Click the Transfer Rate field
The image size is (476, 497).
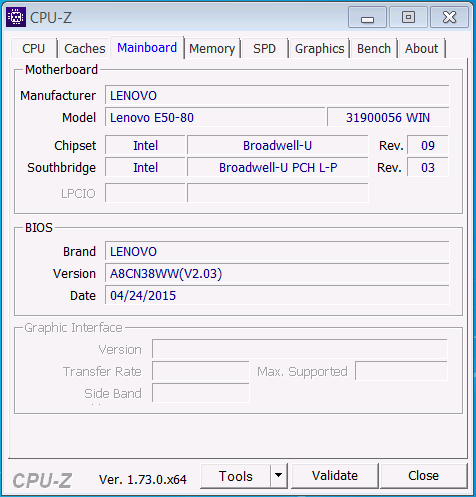point(201,371)
